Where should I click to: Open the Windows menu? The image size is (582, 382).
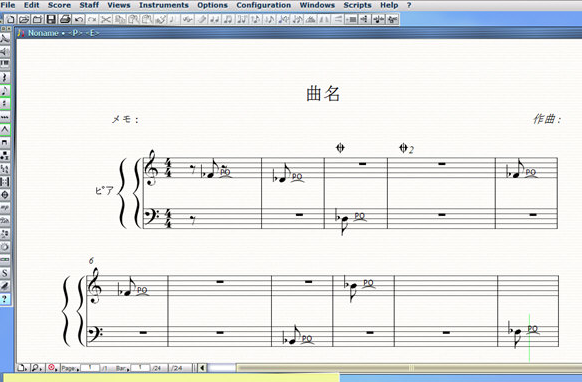point(317,5)
